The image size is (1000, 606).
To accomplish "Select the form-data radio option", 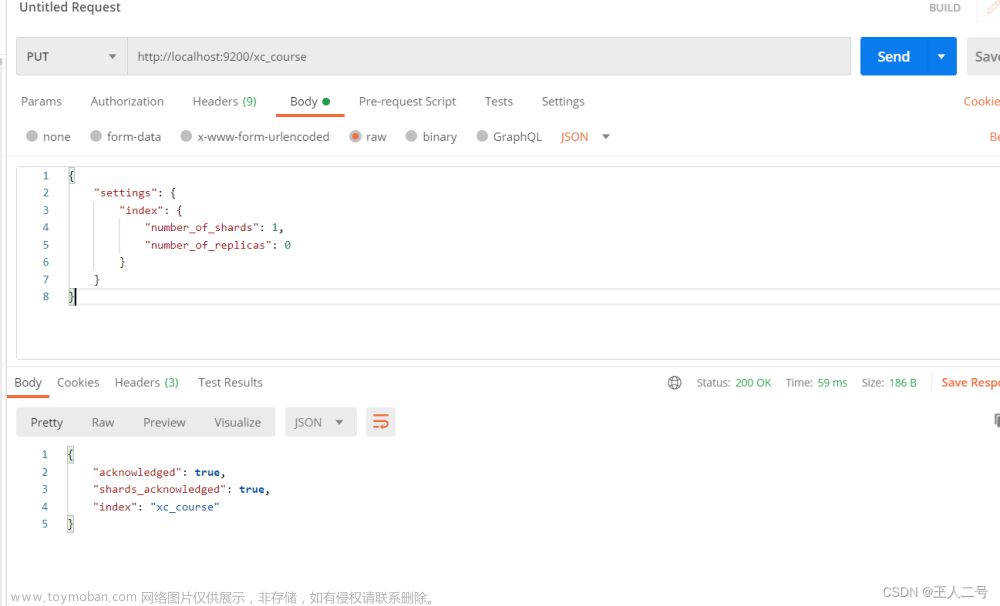I will point(96,136).
